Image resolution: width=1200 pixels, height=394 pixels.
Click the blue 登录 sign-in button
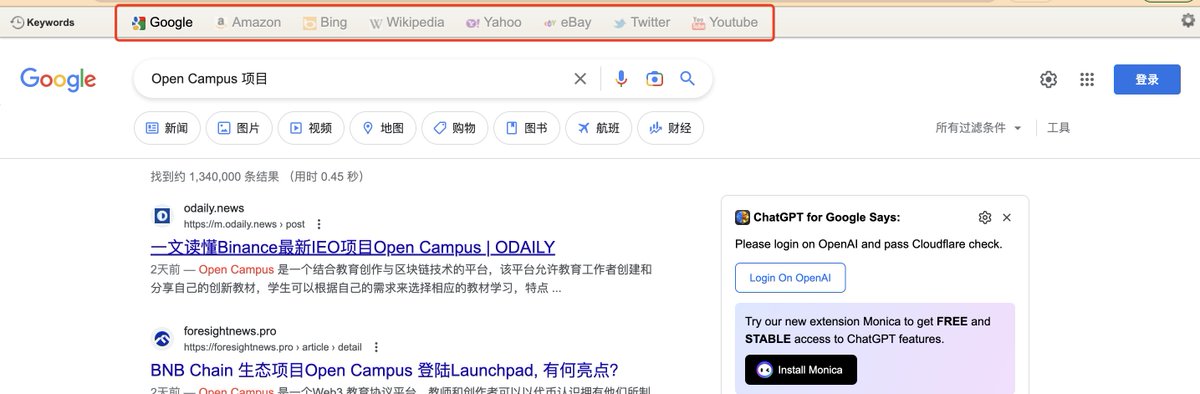coord(1147,79)
